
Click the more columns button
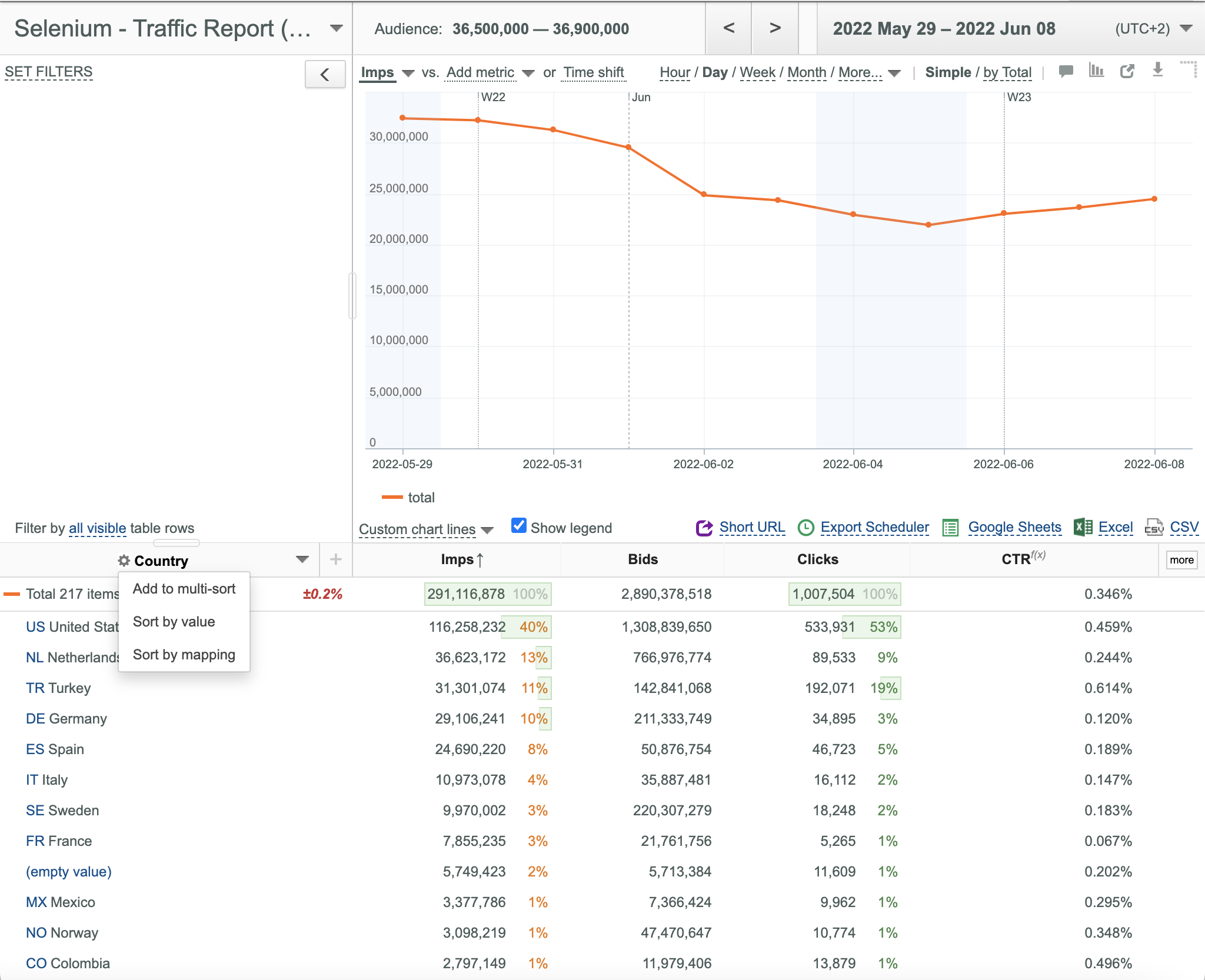pyautogui.click(x=1181, y=560)
